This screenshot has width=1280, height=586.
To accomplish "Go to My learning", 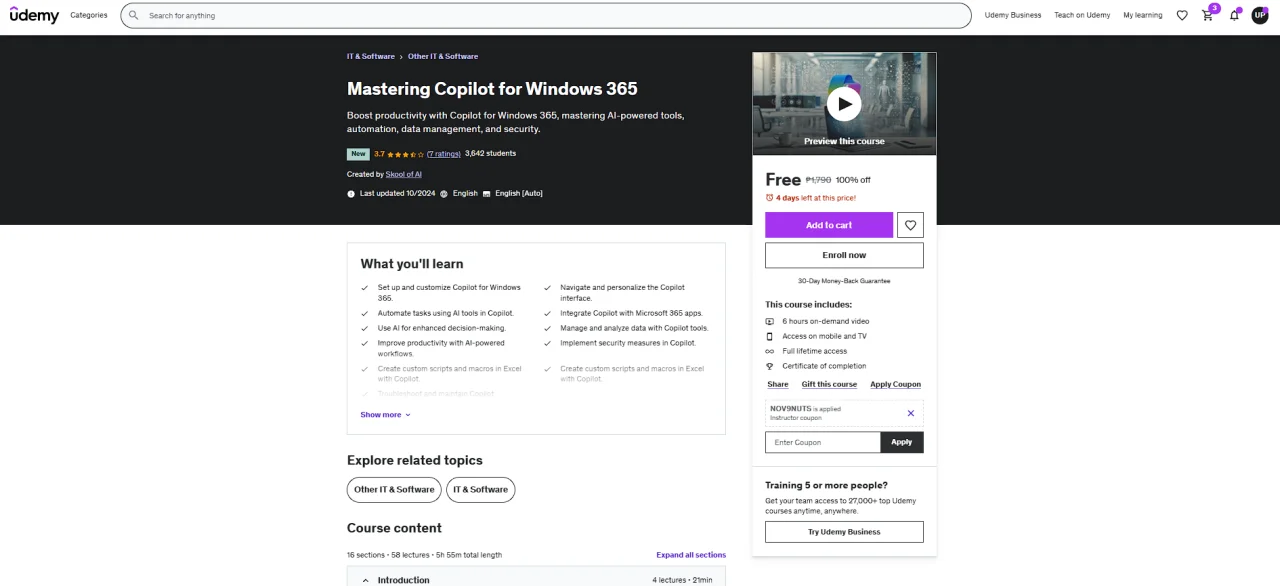I will coord(1143,15).
